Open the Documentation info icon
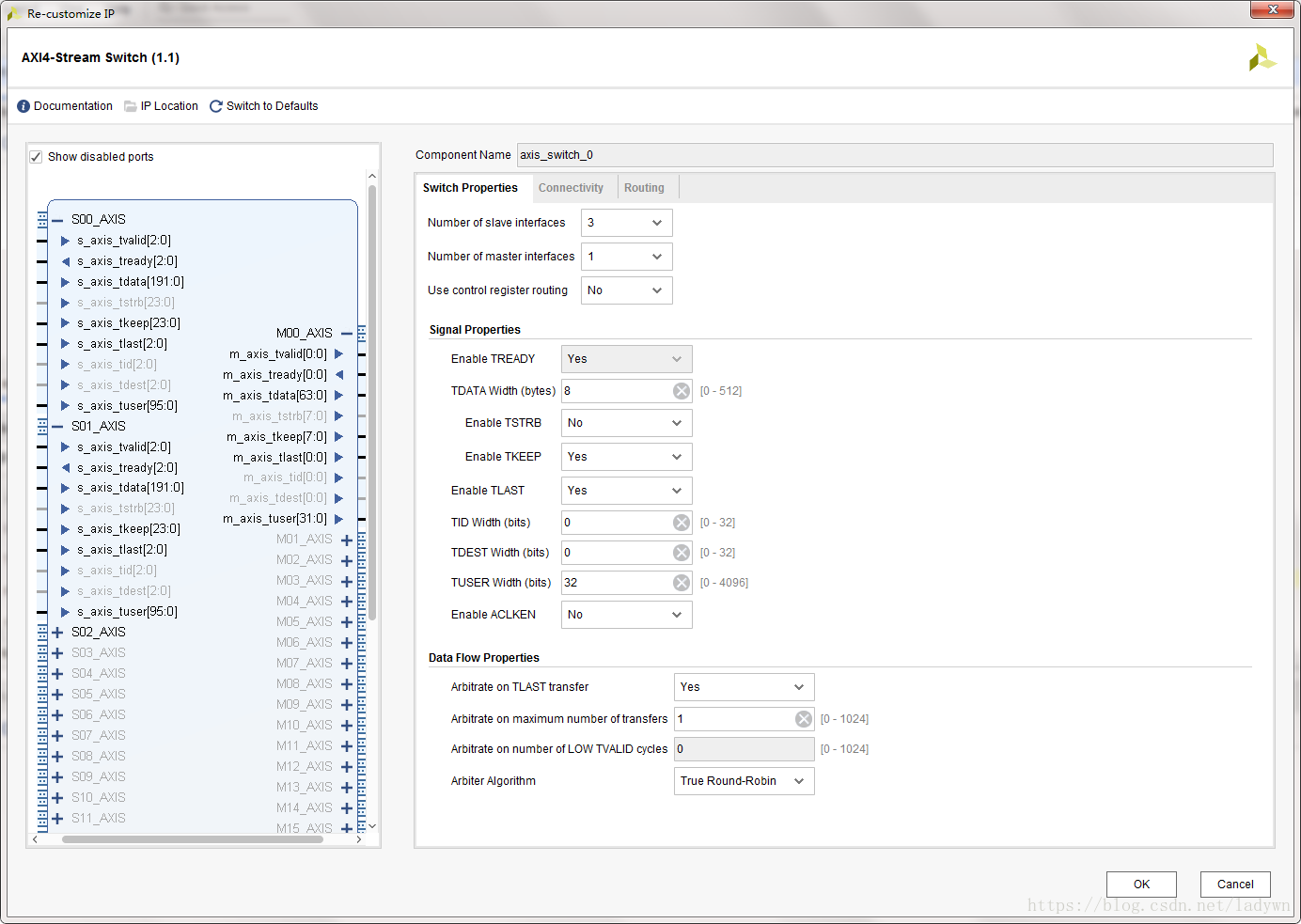The height and width of the screenshot is (924, 1301). (x=24, y=106)
